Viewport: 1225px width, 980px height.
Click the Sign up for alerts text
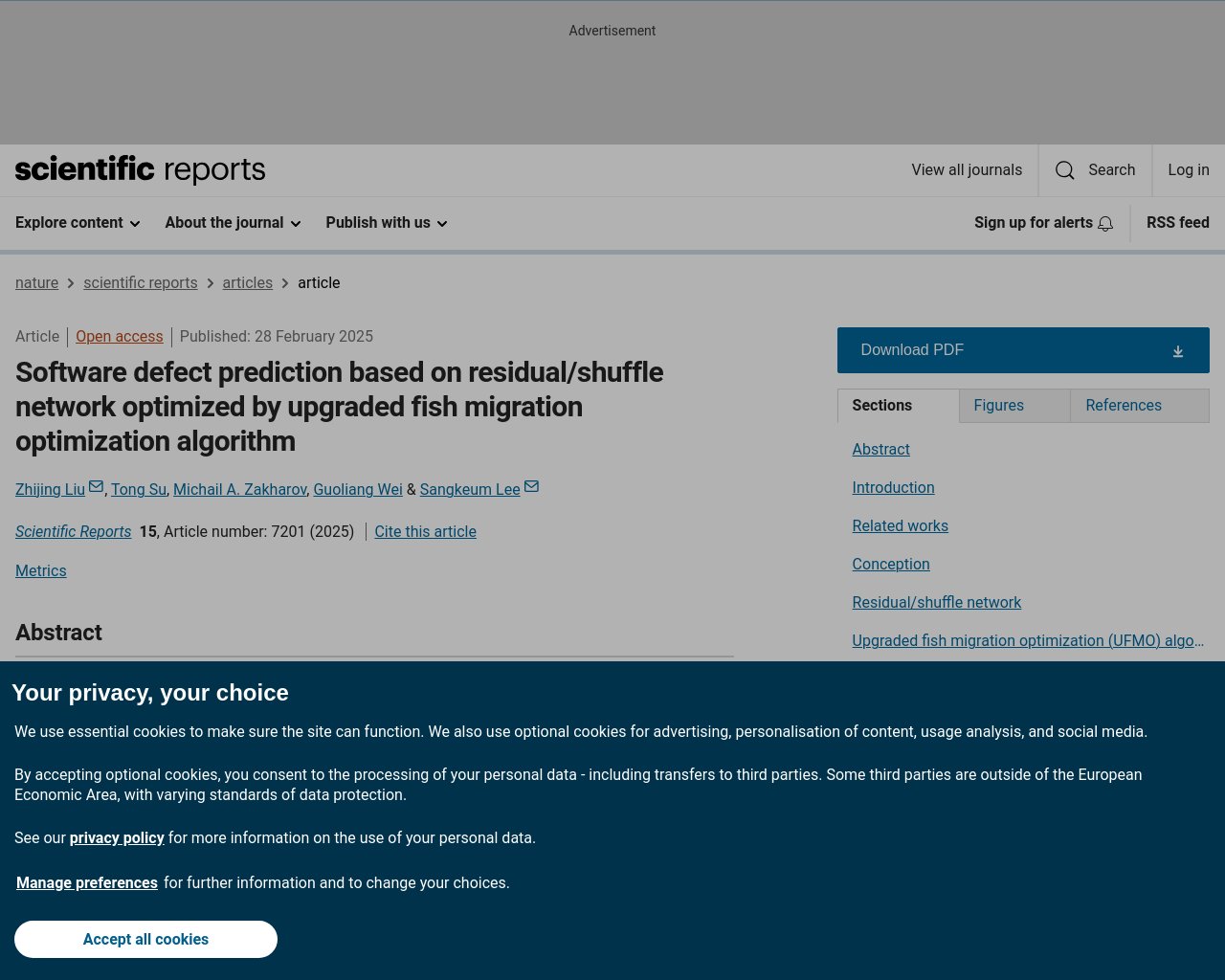click(x=1034, y=223)
